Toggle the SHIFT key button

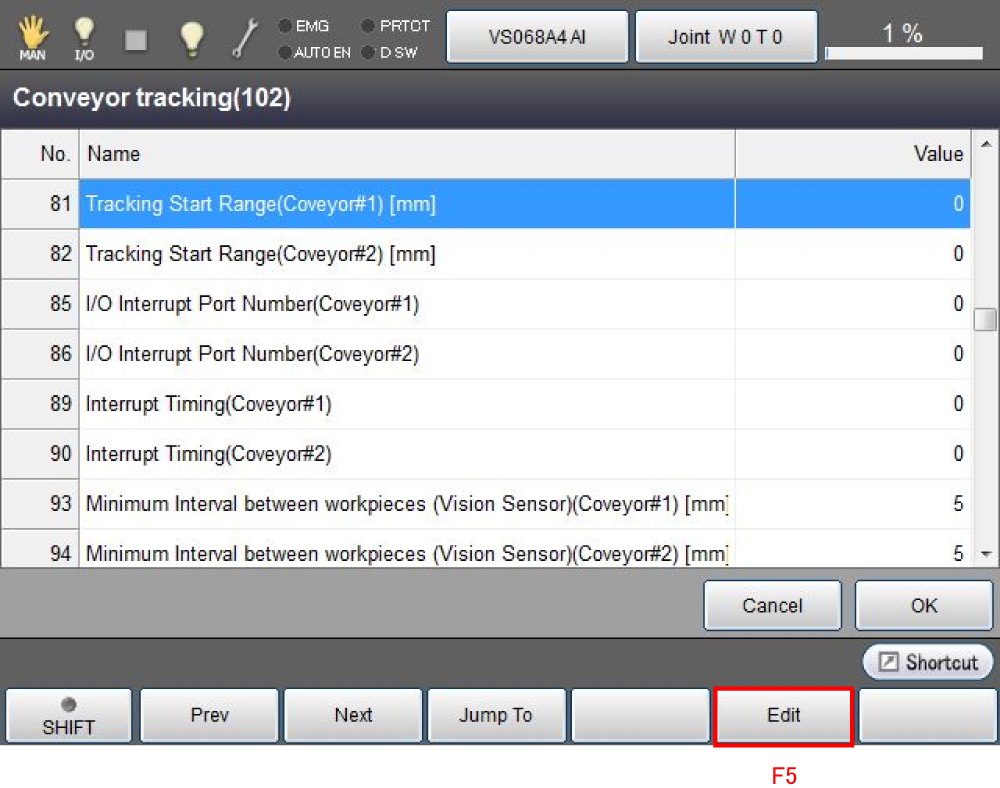[x=69, y=715]
